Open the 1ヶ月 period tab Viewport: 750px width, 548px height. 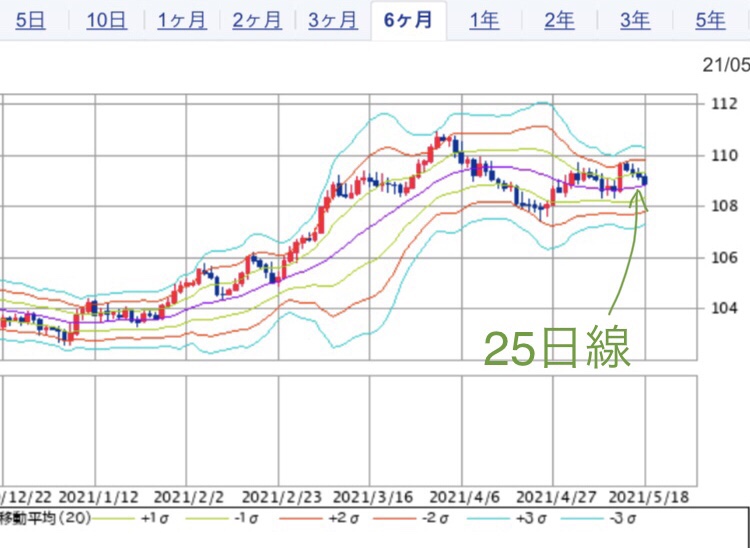(182, 21)
